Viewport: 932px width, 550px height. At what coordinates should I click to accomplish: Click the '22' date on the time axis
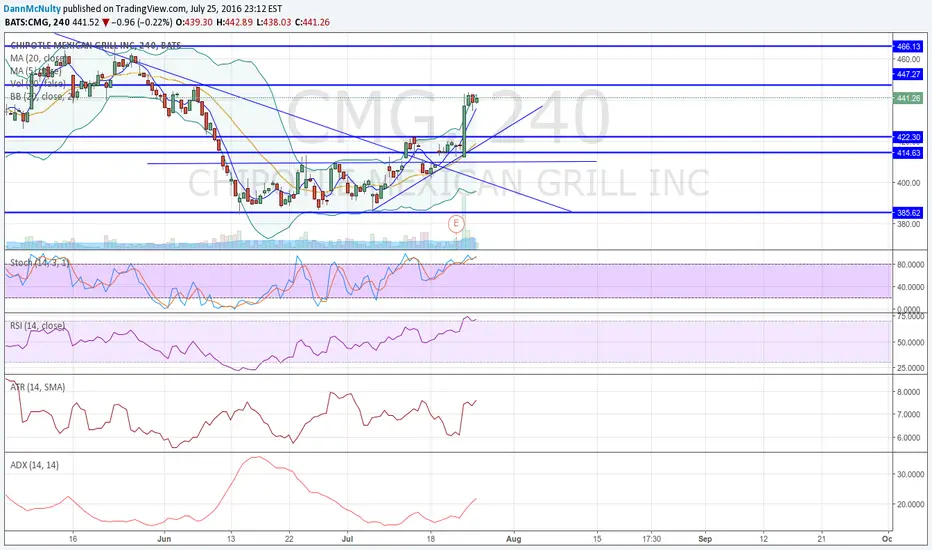click(x=289, y=539)
